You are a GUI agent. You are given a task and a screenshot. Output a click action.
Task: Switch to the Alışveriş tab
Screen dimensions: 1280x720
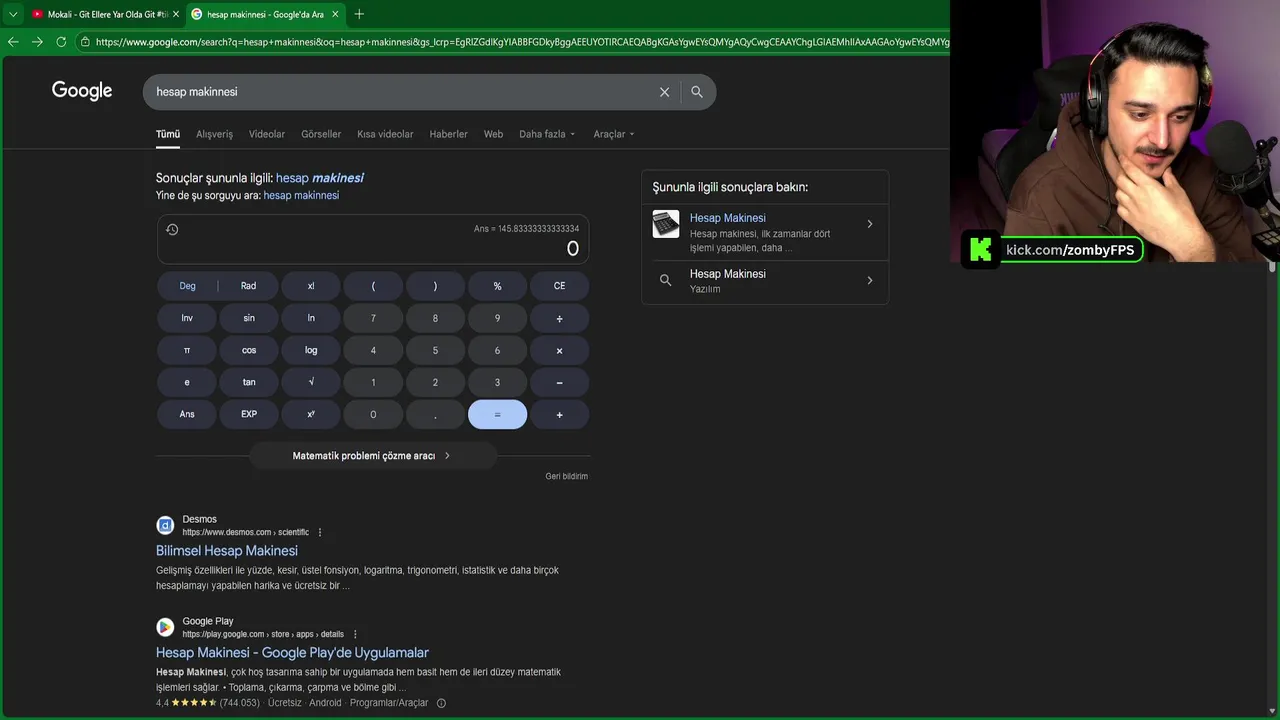pos(214,134)
